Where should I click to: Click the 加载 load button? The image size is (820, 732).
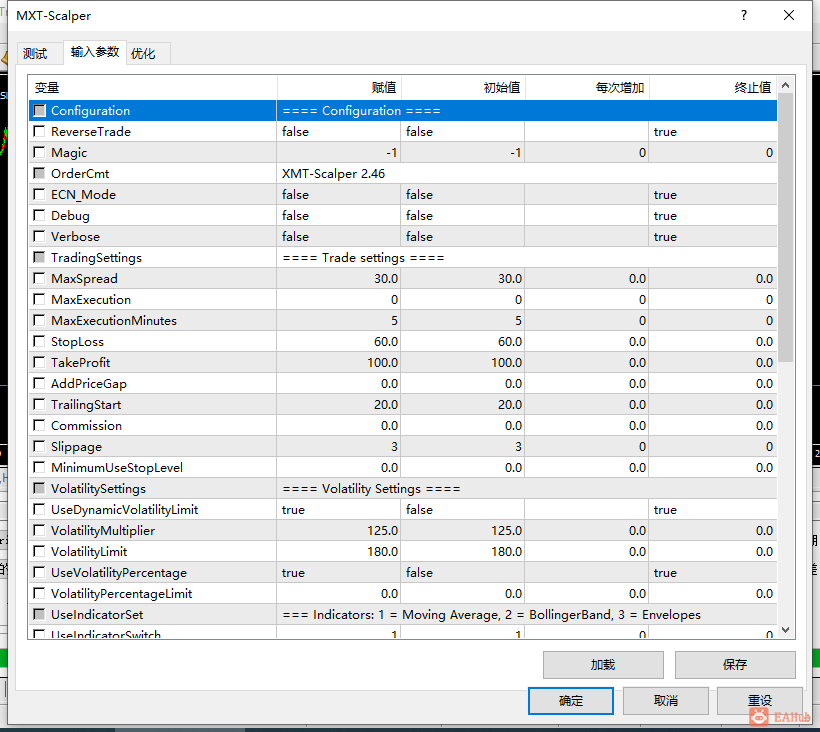coord(603,665)
